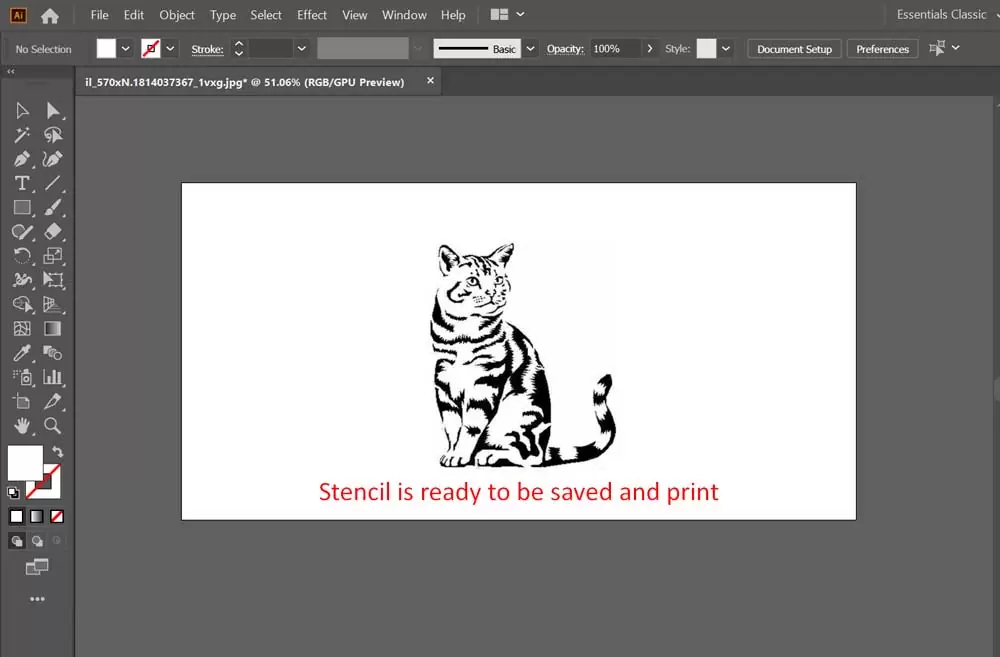This screenshot has width=1000, height=657.
Task: Go to the Home screen icon
Action: (49, 15)
